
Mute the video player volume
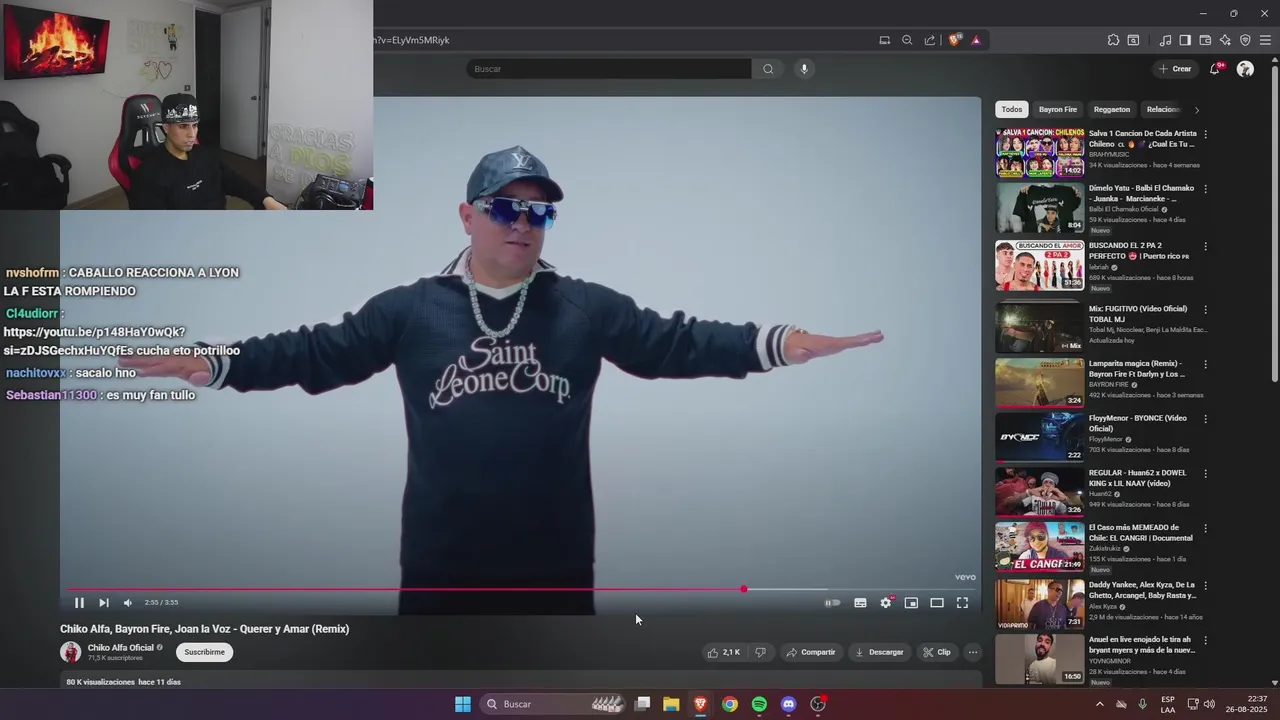click(x=128, y=603)
